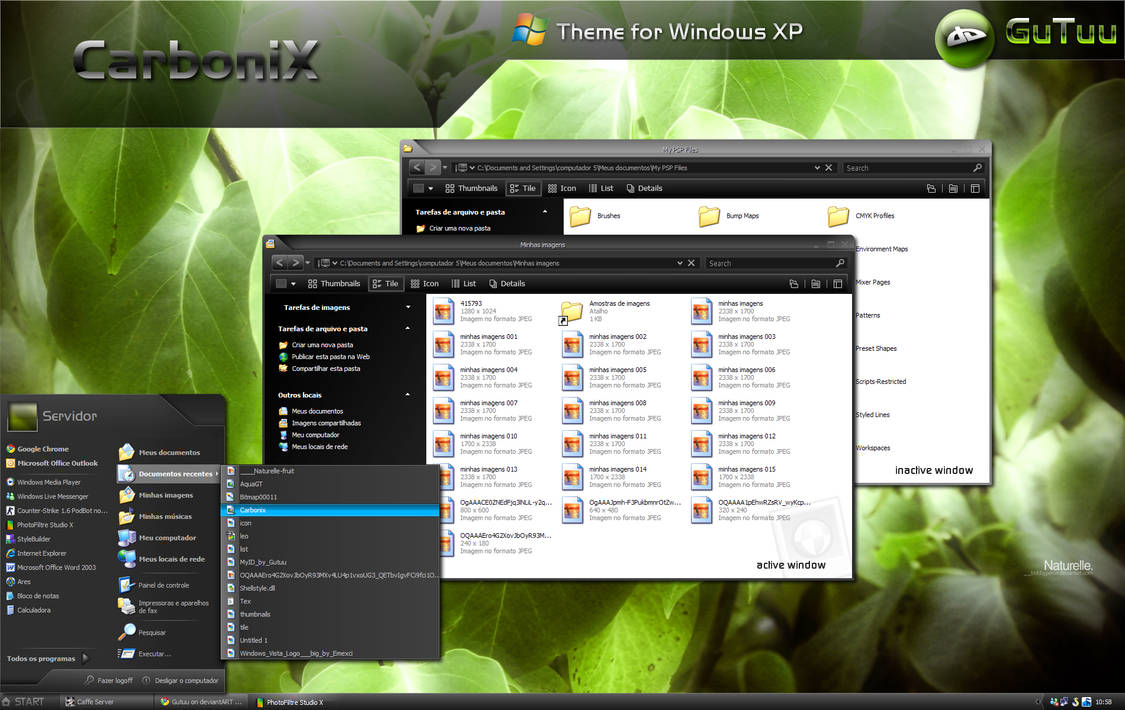The image size is (1125, 710).
Task: Open MyID_by_Gutuu recent document
Action: pyautogui.click(x=331, y=562)
